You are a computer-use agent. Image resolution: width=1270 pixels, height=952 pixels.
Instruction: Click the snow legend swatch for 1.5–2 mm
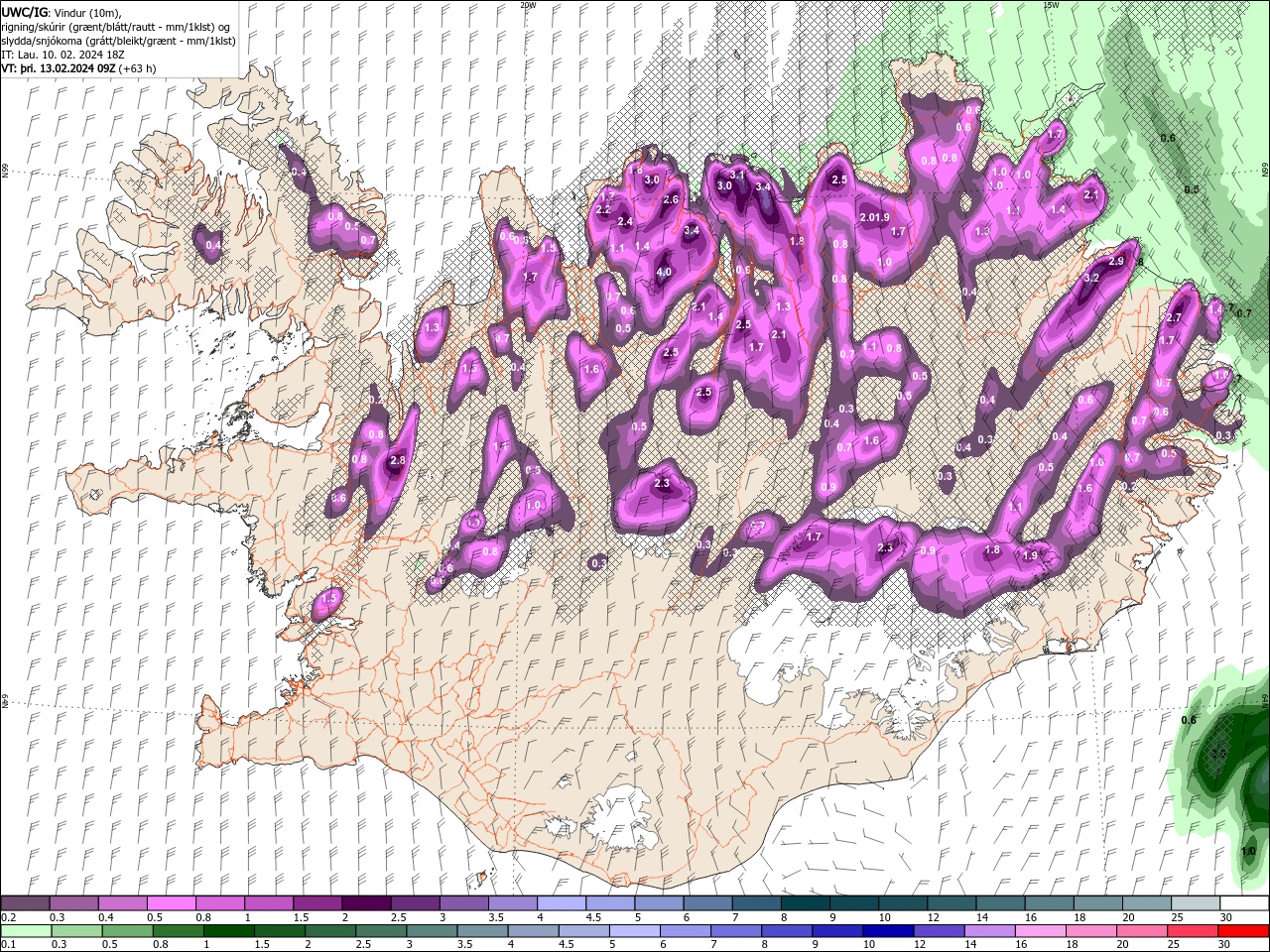[x=317, y=903]
